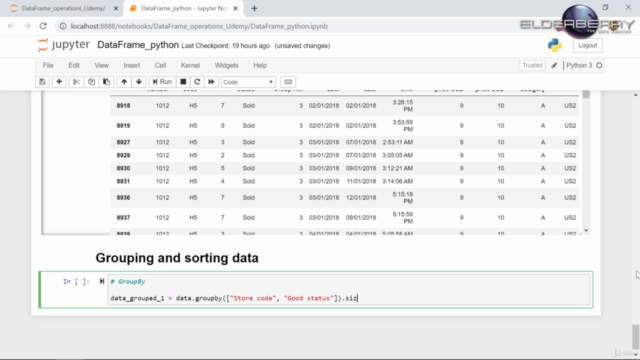Click the Last Checkpoint 19 hours ago text
The height and width of the screenshot is (360, 640).
(x=226, y=46)
